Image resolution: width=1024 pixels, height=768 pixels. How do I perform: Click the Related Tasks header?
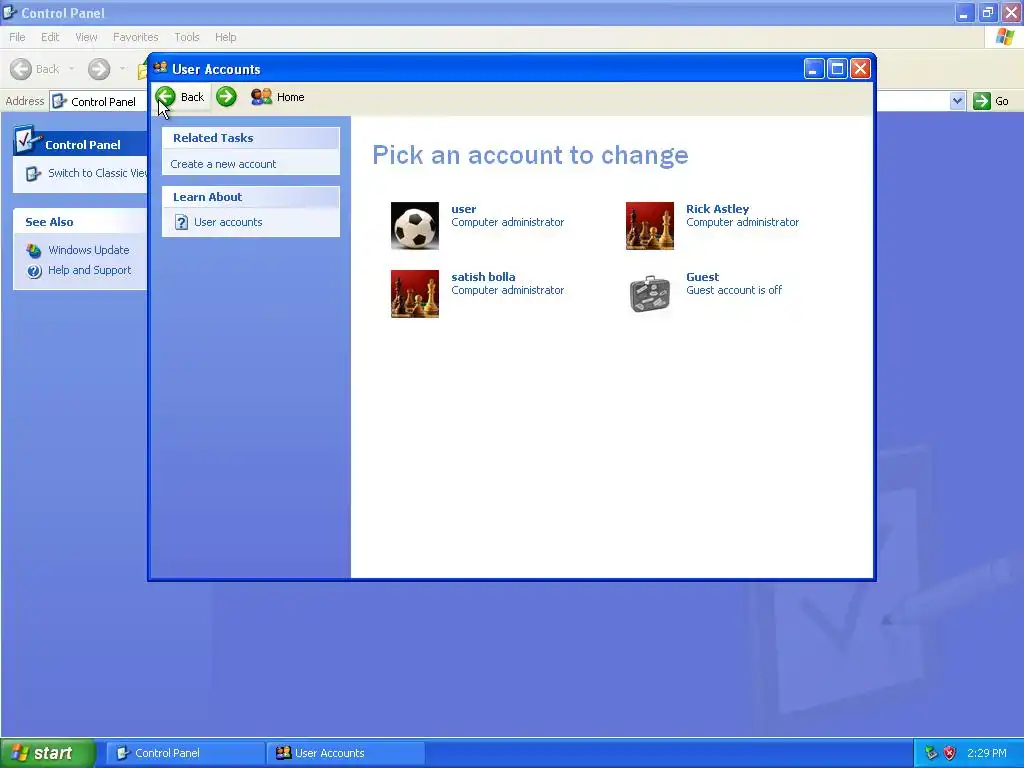pos(251,138)
